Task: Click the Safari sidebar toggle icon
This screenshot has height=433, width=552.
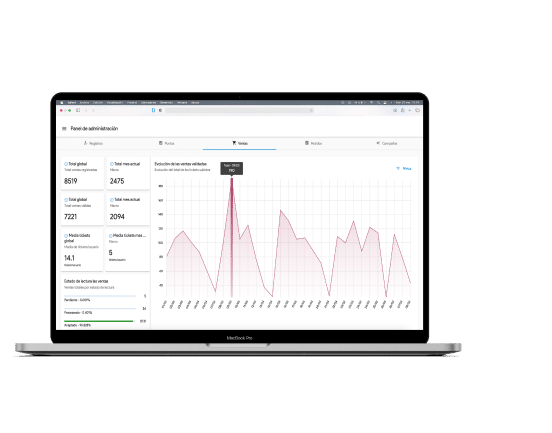Action: [x=78, y=110]
